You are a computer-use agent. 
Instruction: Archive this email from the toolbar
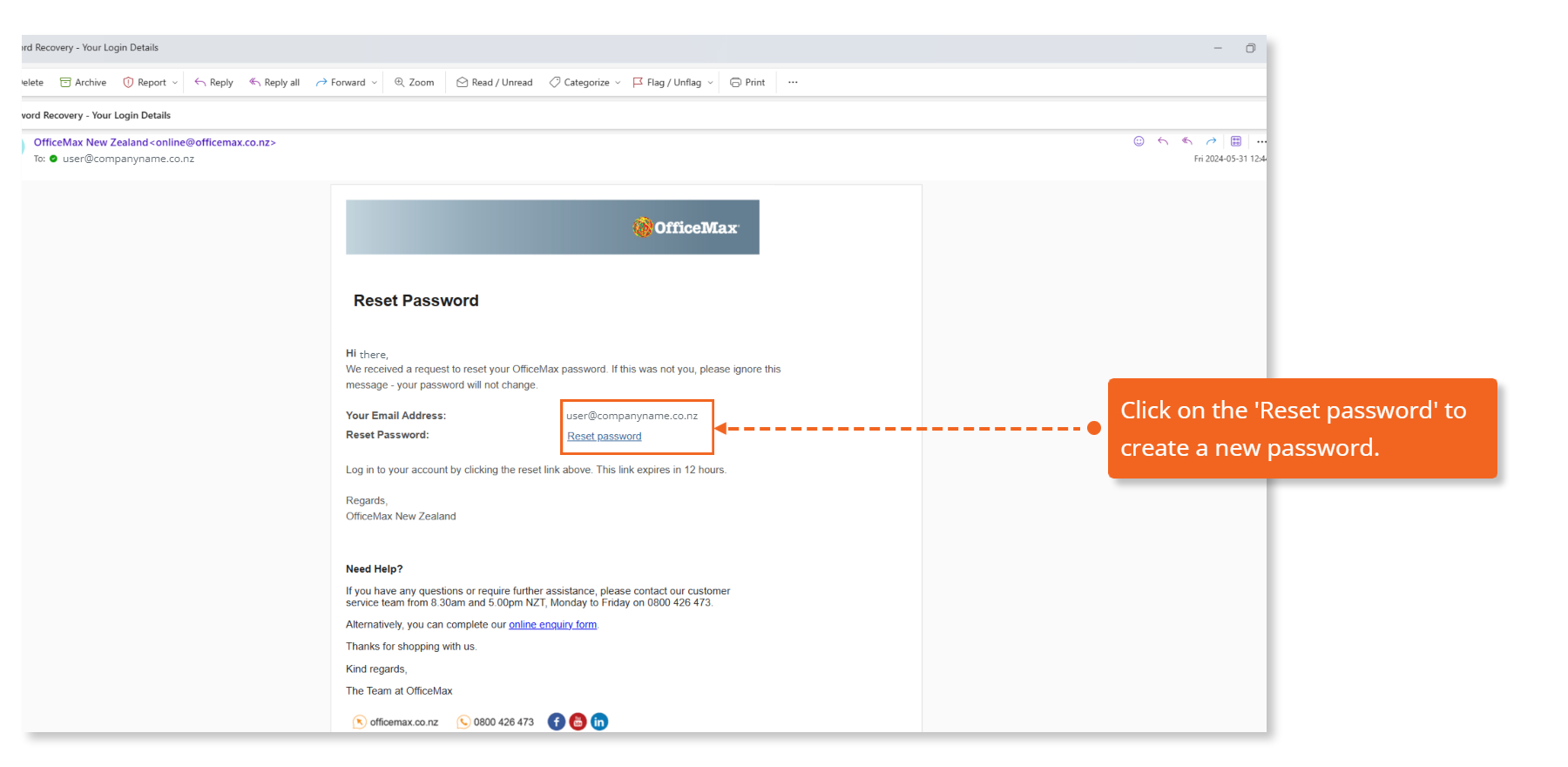click(x=83, y=83)
